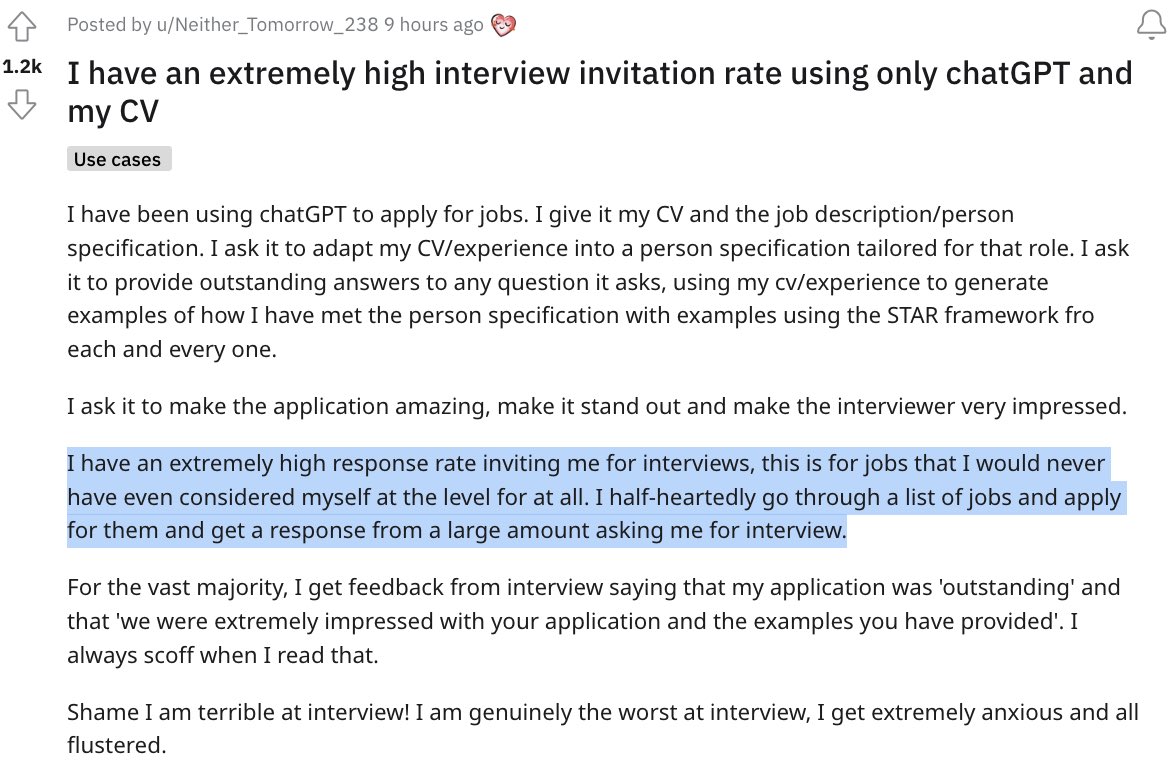This screenshot has height=768, width=1168.
Task: Click the paragraph starting For the vast majority
Action: (x=594, y=621)
